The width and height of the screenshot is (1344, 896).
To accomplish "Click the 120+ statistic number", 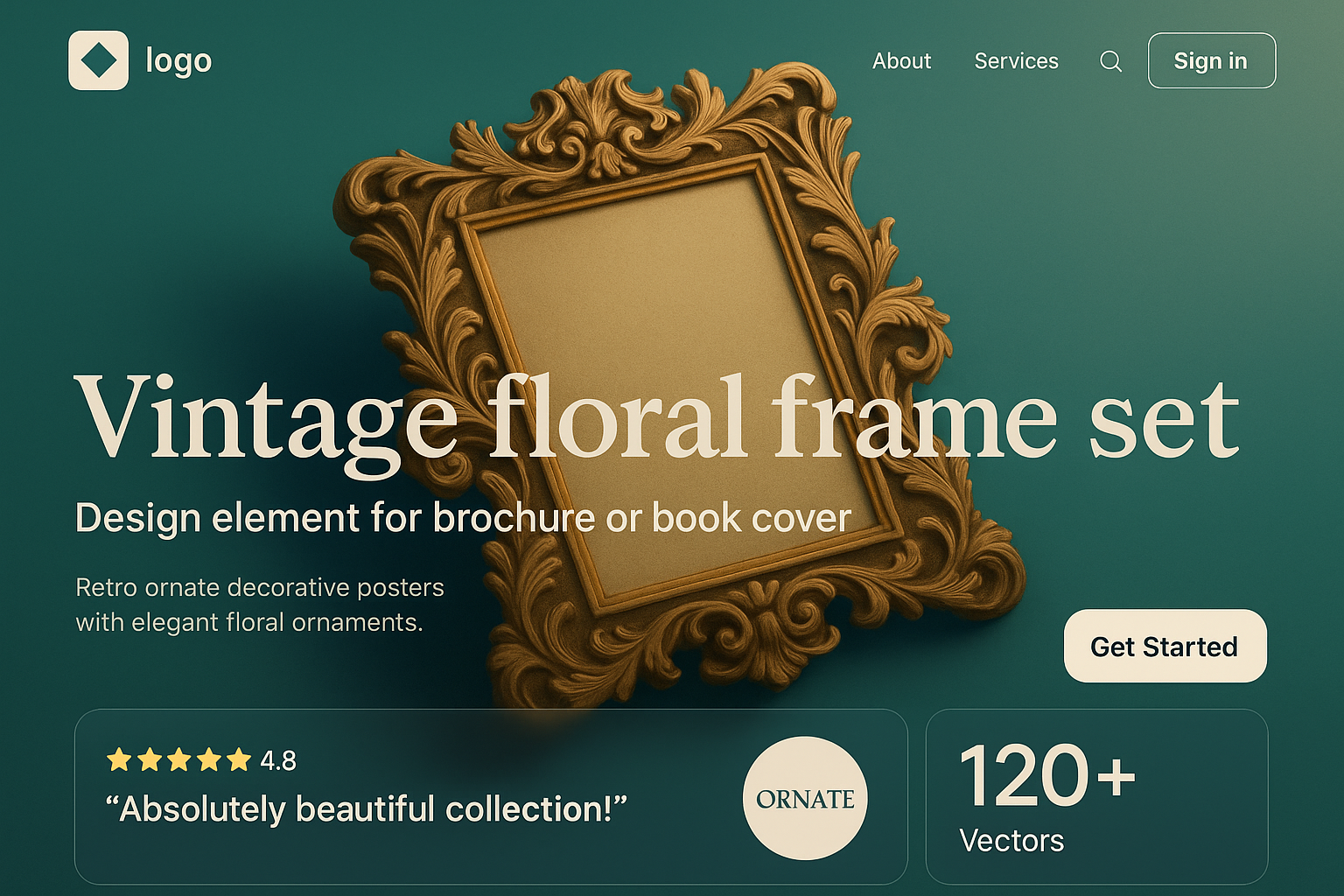I will pos(1046,777).
